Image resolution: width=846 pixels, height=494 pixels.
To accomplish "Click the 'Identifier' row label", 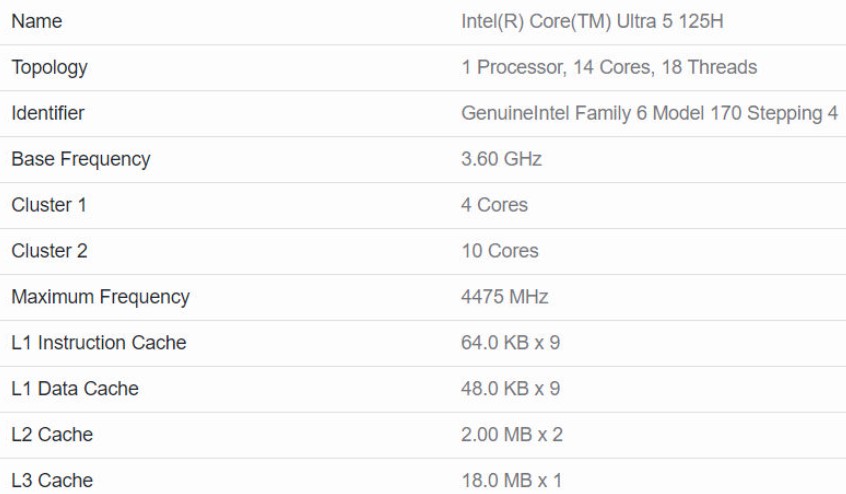I will (47, 113).
